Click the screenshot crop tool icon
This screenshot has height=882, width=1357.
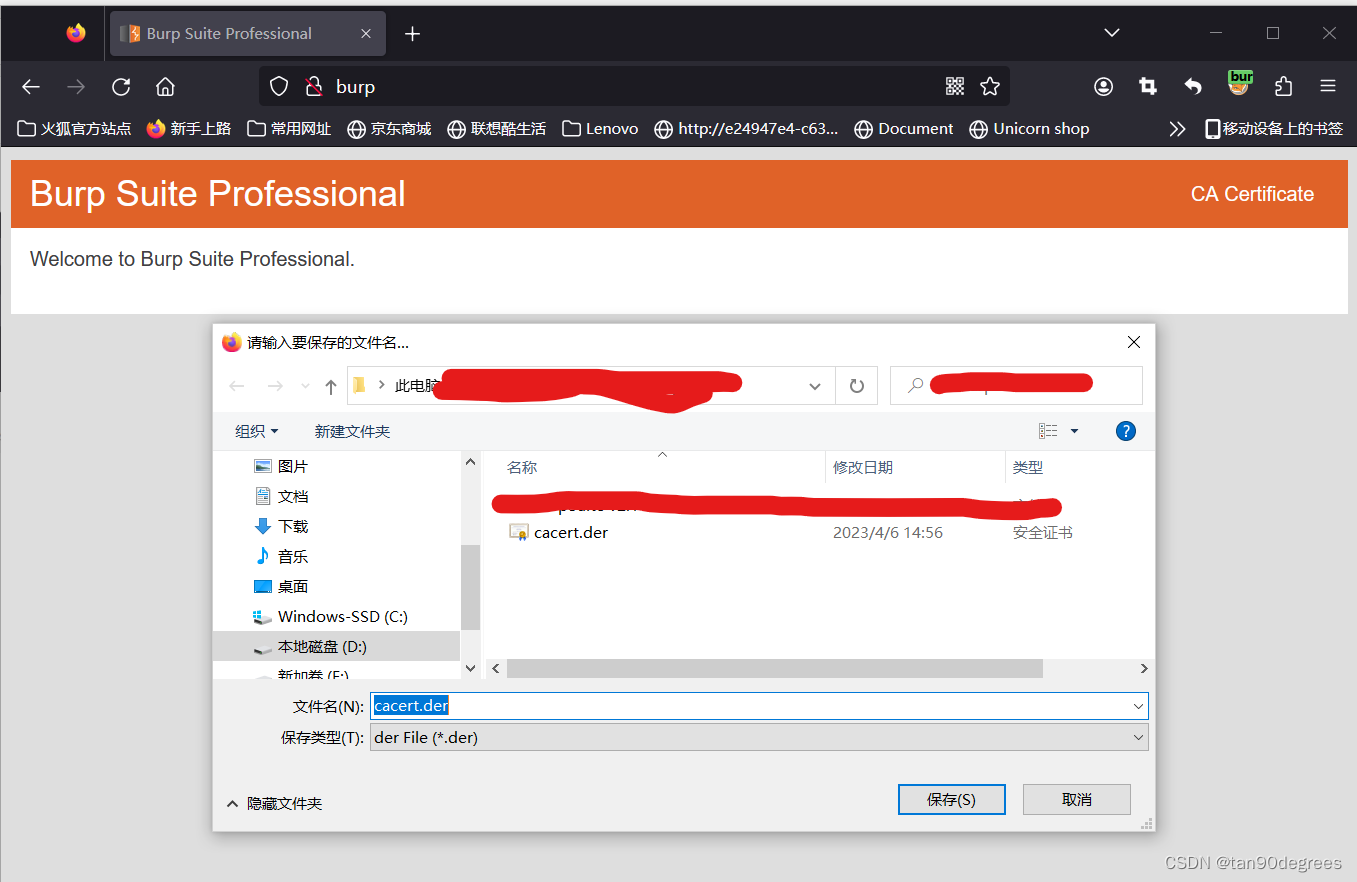click(1148, 87)
